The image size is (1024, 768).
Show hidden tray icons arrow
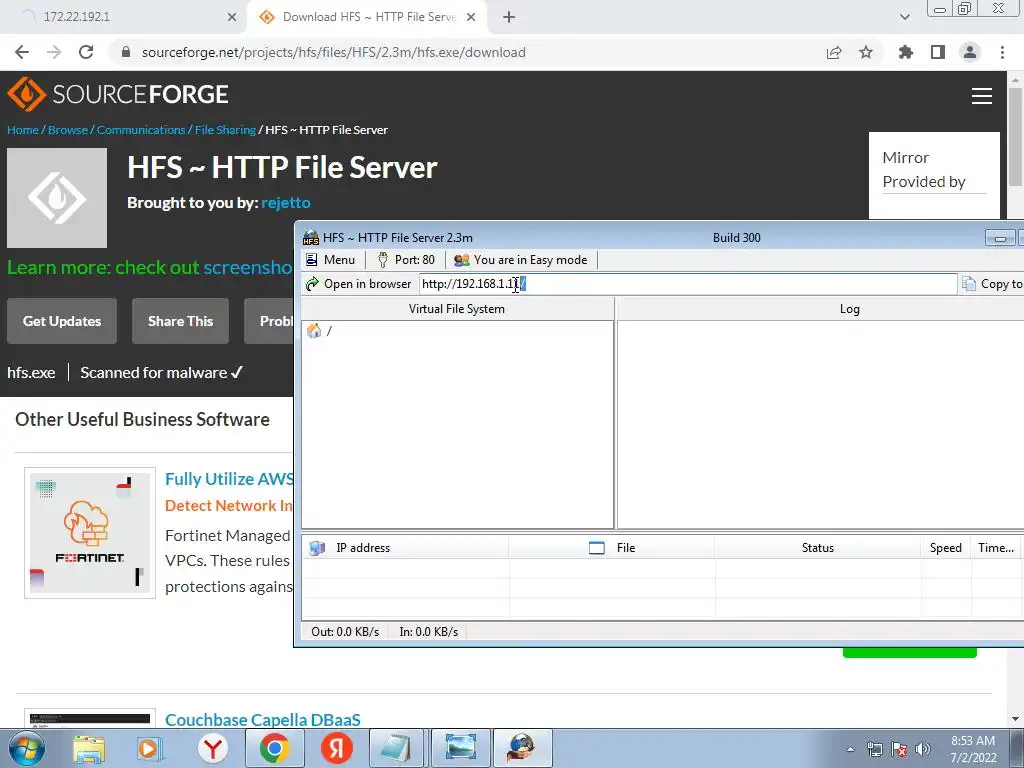[850, 749]
